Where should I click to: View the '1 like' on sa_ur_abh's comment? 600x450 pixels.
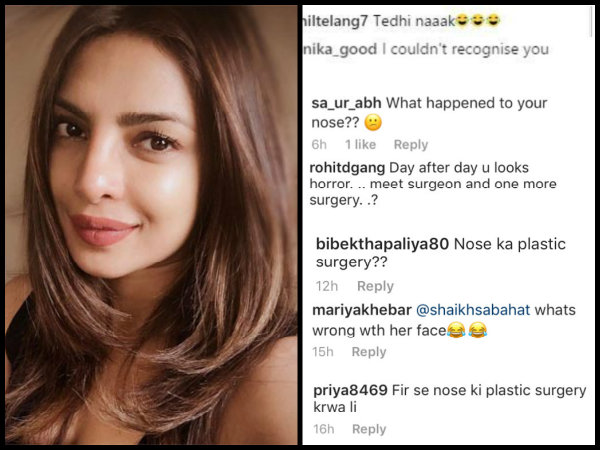(360, 145)
